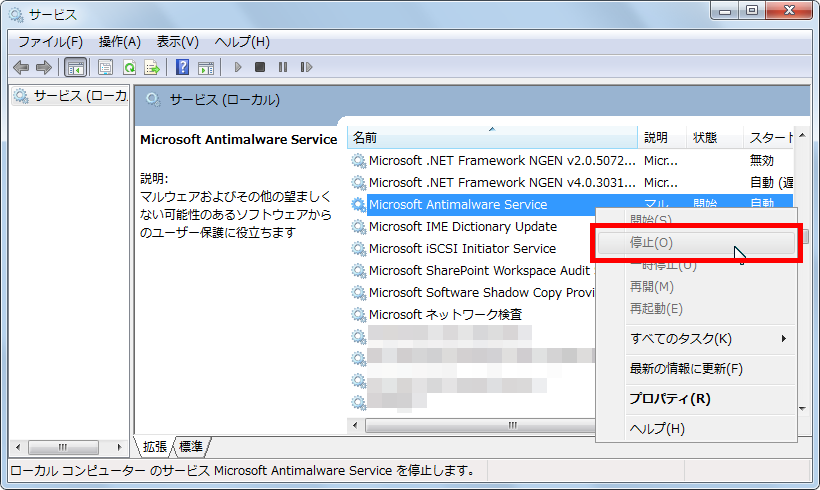The image size is (820, 490).
Task: Expand すべてのタスク(K) submenu
Action: tap(696, 339)
